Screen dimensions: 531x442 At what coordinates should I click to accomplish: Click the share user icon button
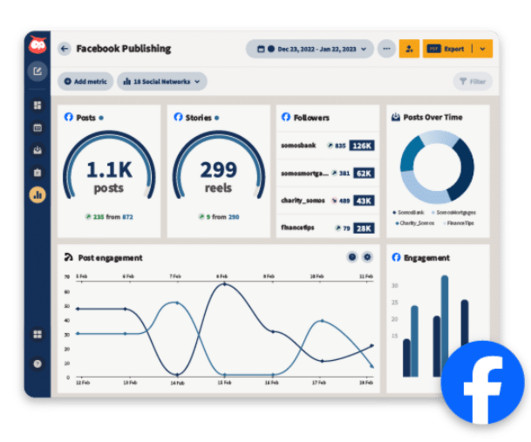point(409,49)
